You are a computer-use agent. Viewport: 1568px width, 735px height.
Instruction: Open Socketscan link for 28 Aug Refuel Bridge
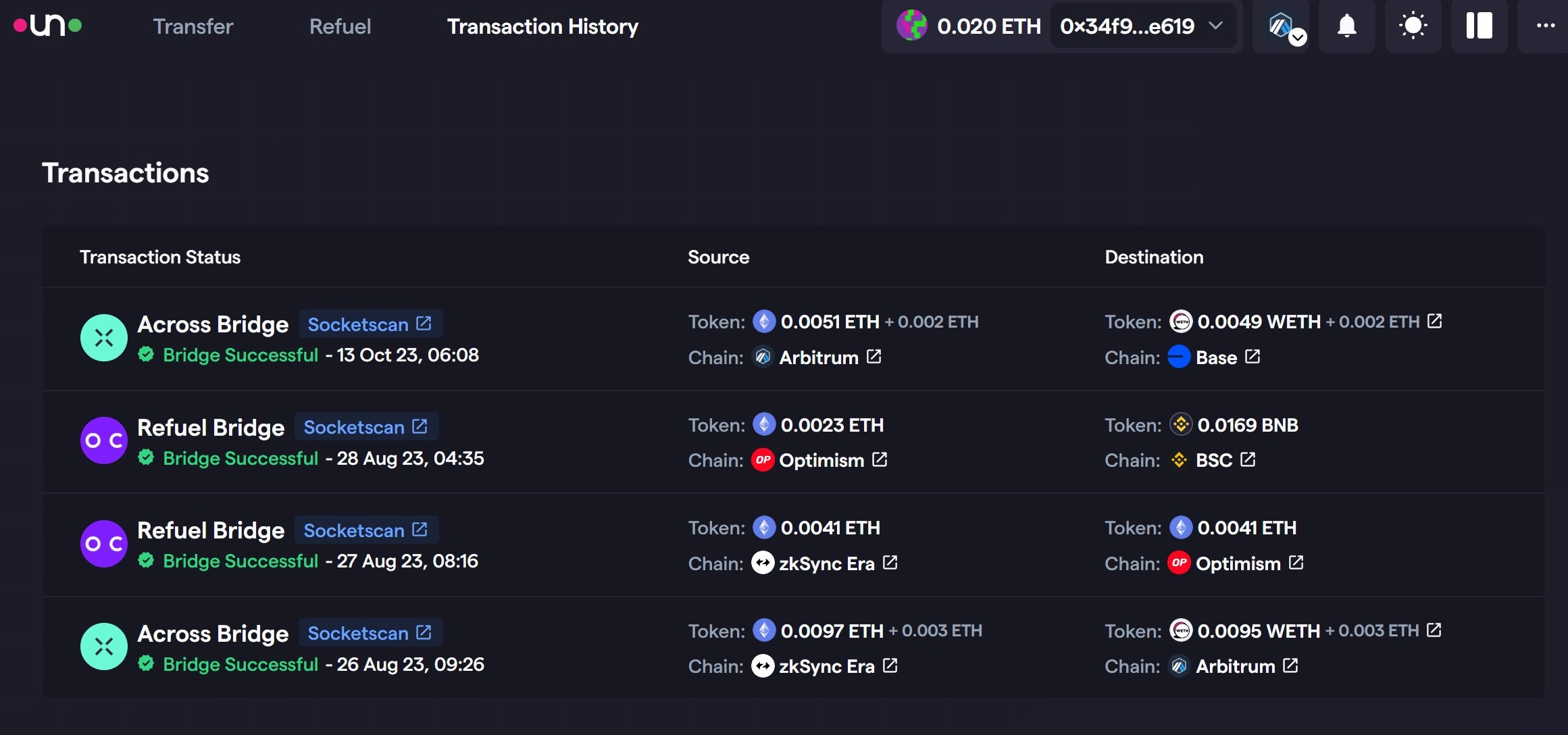(x=365, y=427)
